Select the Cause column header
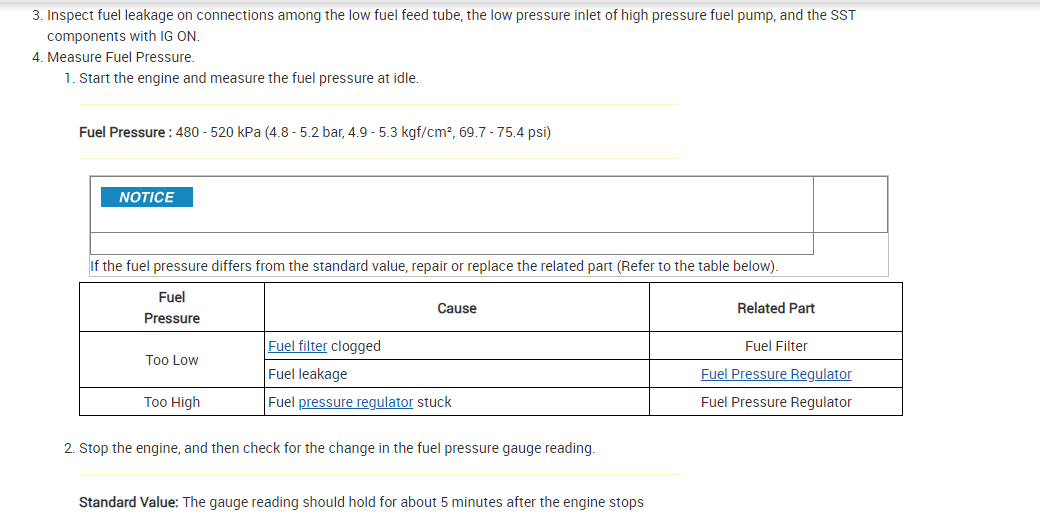Viewport: 1040px width, 526px height. point(457,308)
